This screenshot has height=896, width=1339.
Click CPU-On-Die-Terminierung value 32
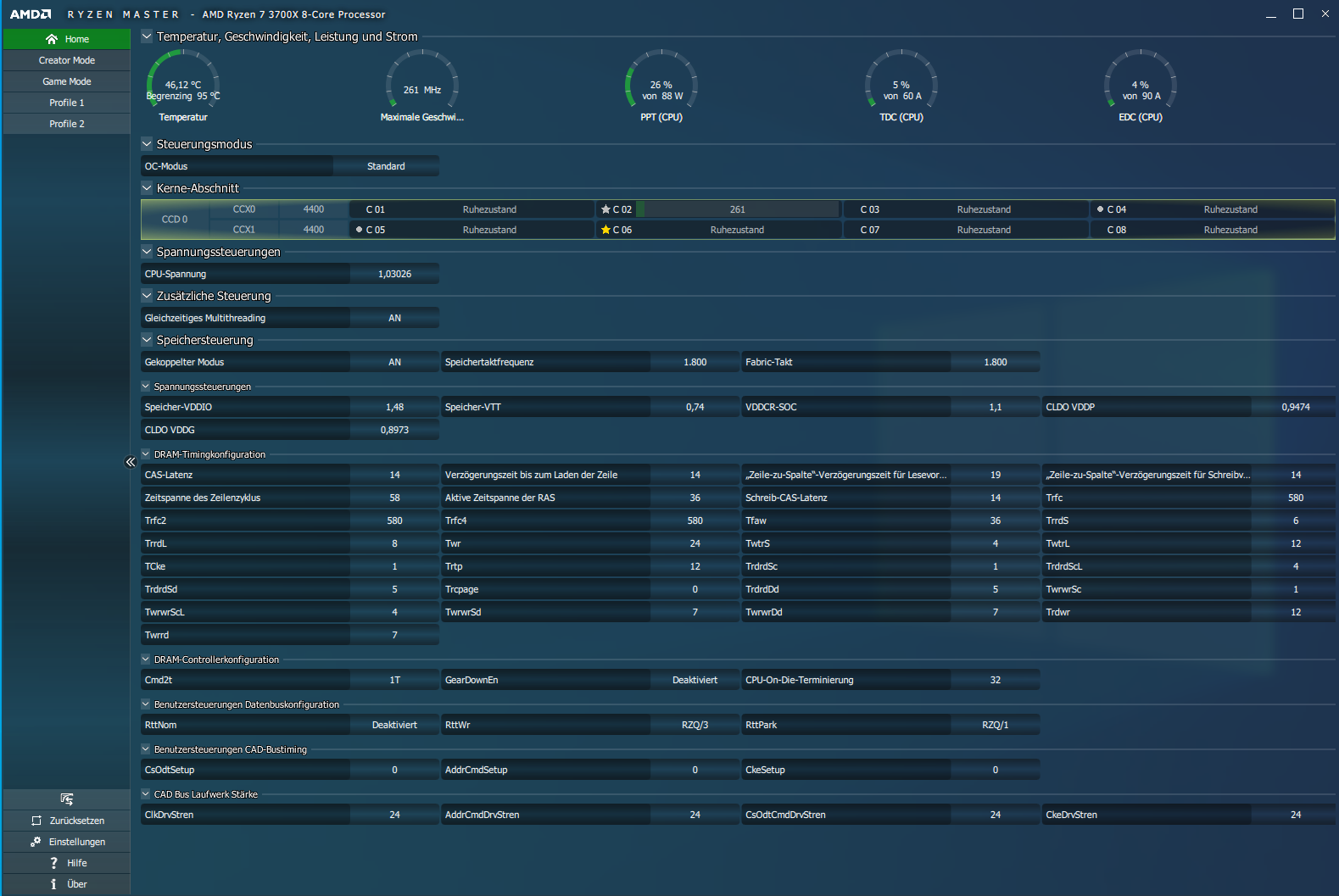pos(995,680)
